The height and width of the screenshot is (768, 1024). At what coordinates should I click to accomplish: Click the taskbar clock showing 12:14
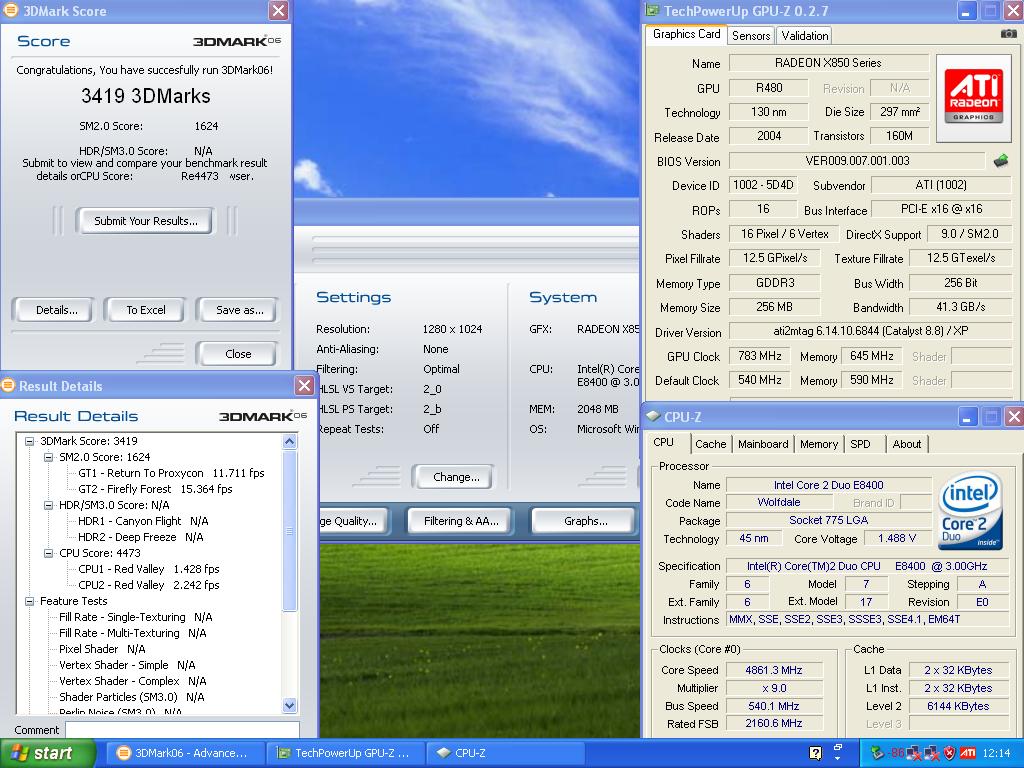(x=995, y=754)
